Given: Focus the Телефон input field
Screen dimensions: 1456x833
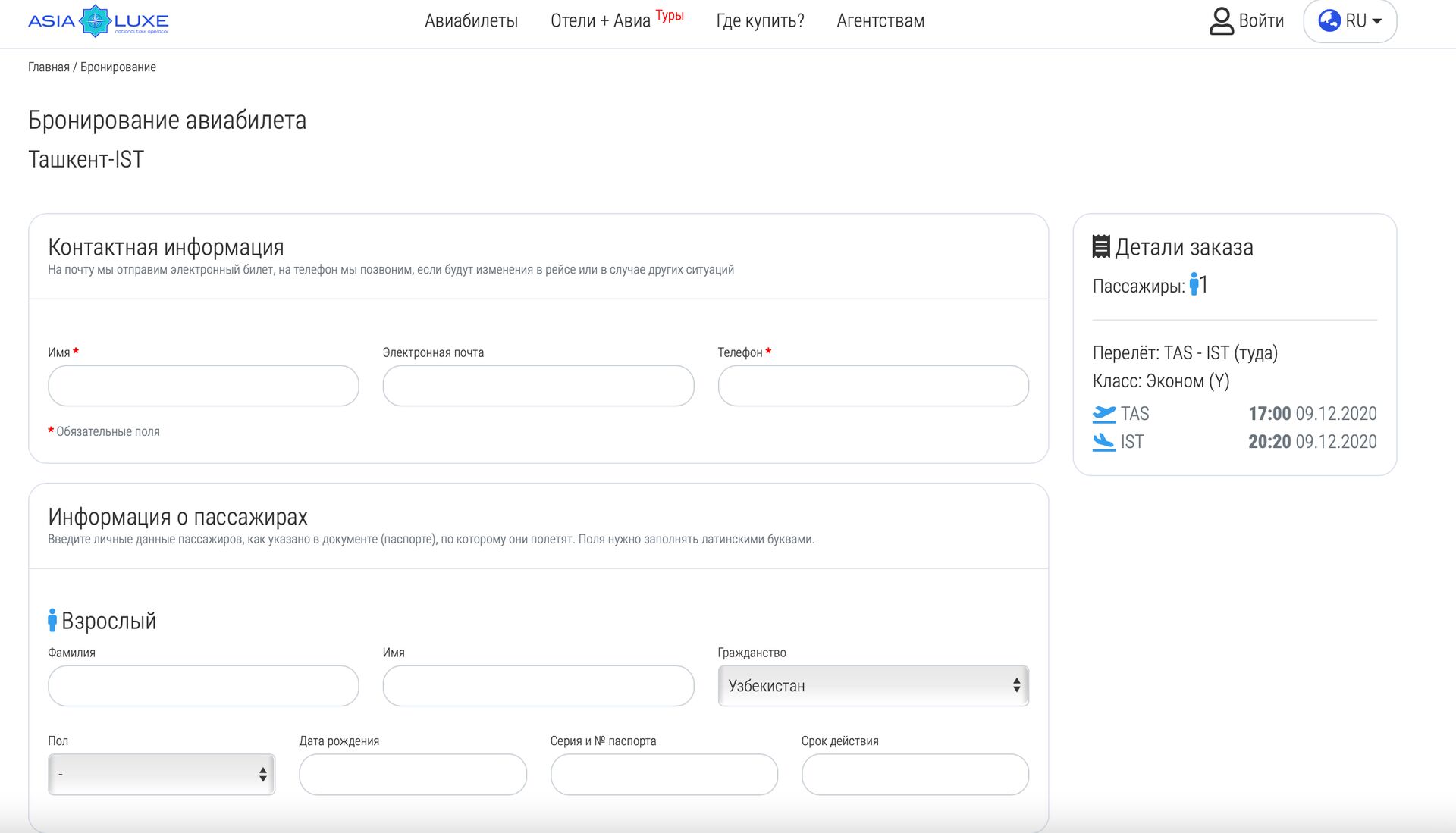Looking at the screenshot, I should point(873,386).
